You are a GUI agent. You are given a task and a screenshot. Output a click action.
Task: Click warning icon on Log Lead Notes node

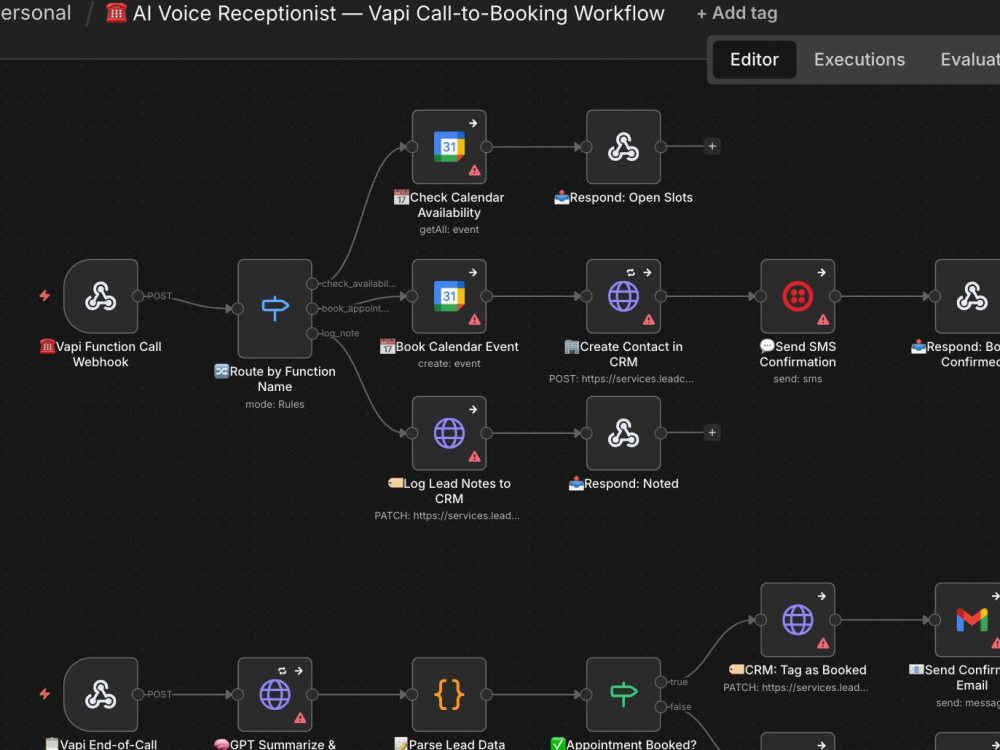474,457
